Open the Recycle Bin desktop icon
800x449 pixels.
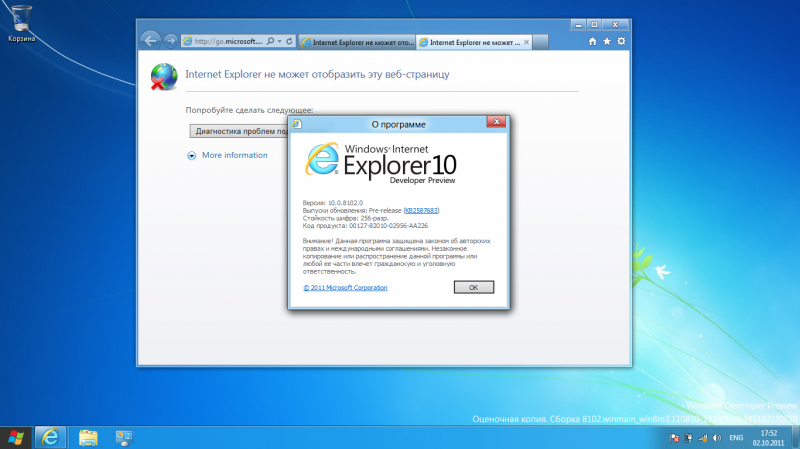click(x=22, y=19)
